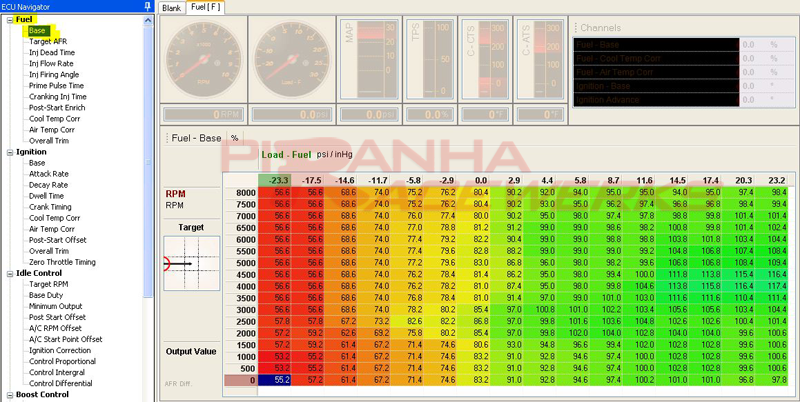
Task: Collapse the Fuel tree group
Action: (10, 20)
